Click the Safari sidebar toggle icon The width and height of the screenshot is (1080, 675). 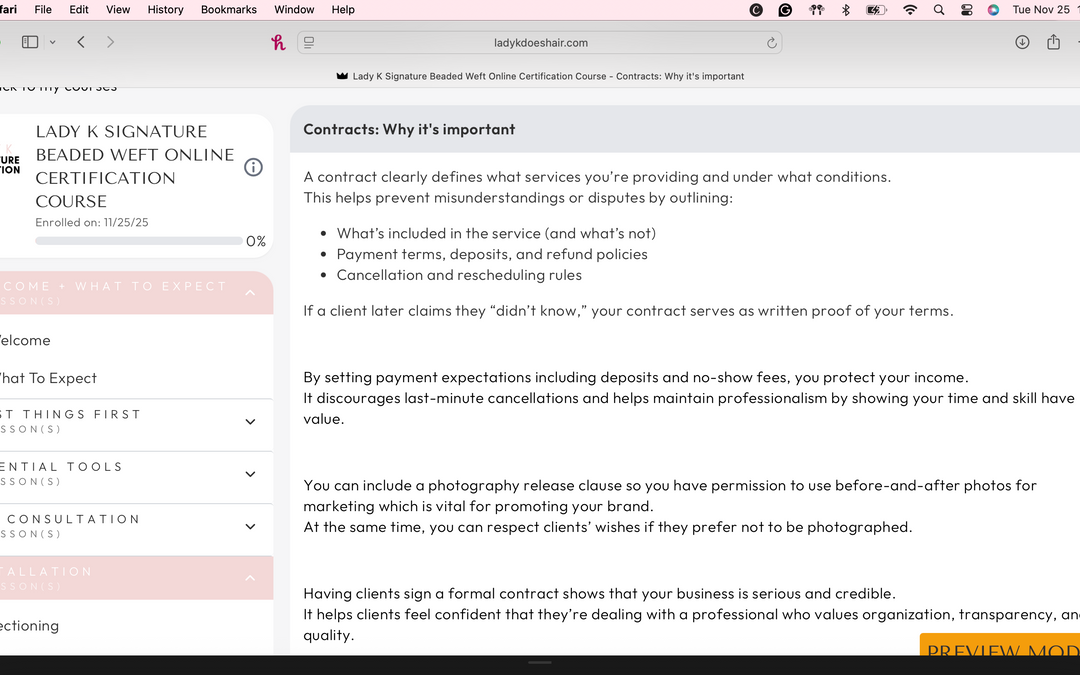[x=30, y=42]
